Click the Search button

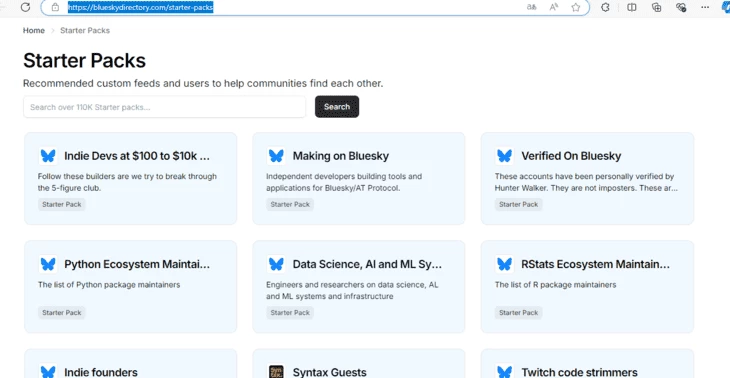point(337,107)
